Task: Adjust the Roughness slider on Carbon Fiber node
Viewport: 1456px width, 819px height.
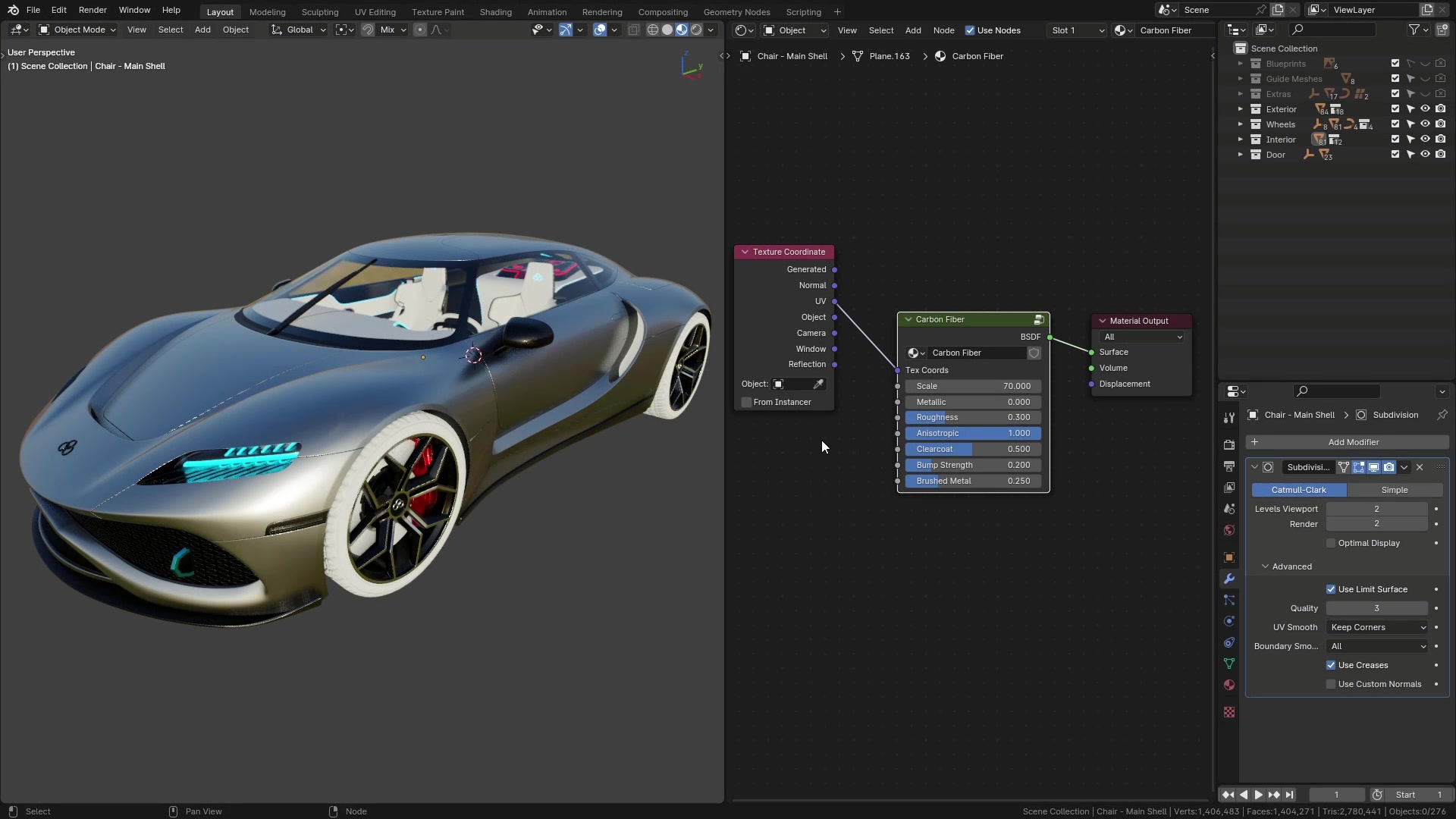Action: 973,417
